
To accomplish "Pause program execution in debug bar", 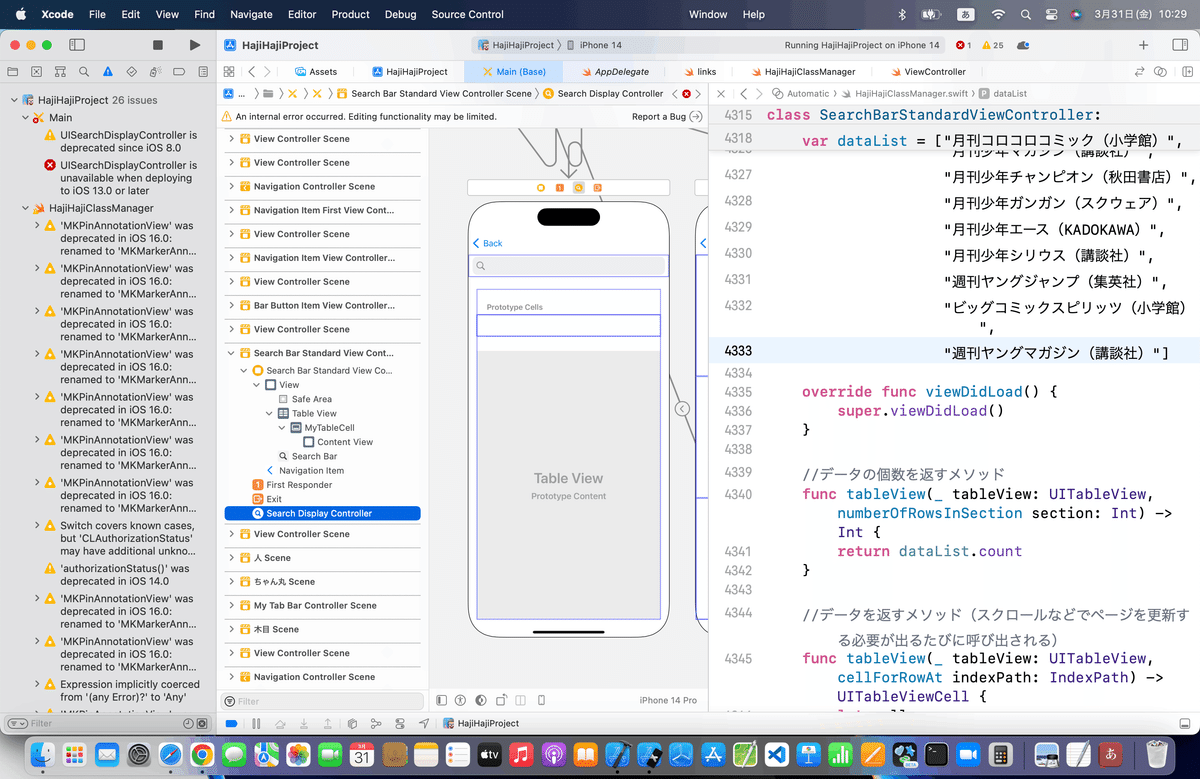I will pyautogui.click(x=256, y=723).
